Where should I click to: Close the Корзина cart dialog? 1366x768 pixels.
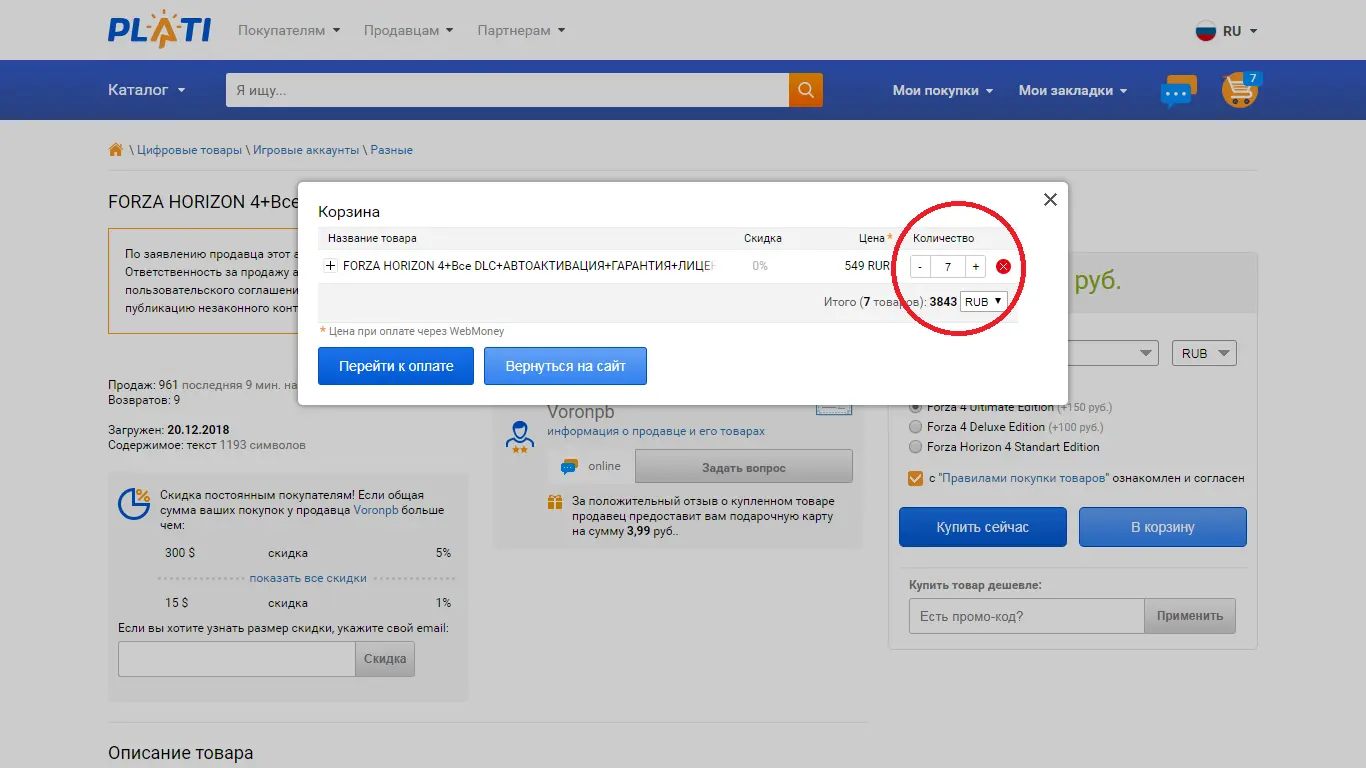click(x=1050, y=200)
